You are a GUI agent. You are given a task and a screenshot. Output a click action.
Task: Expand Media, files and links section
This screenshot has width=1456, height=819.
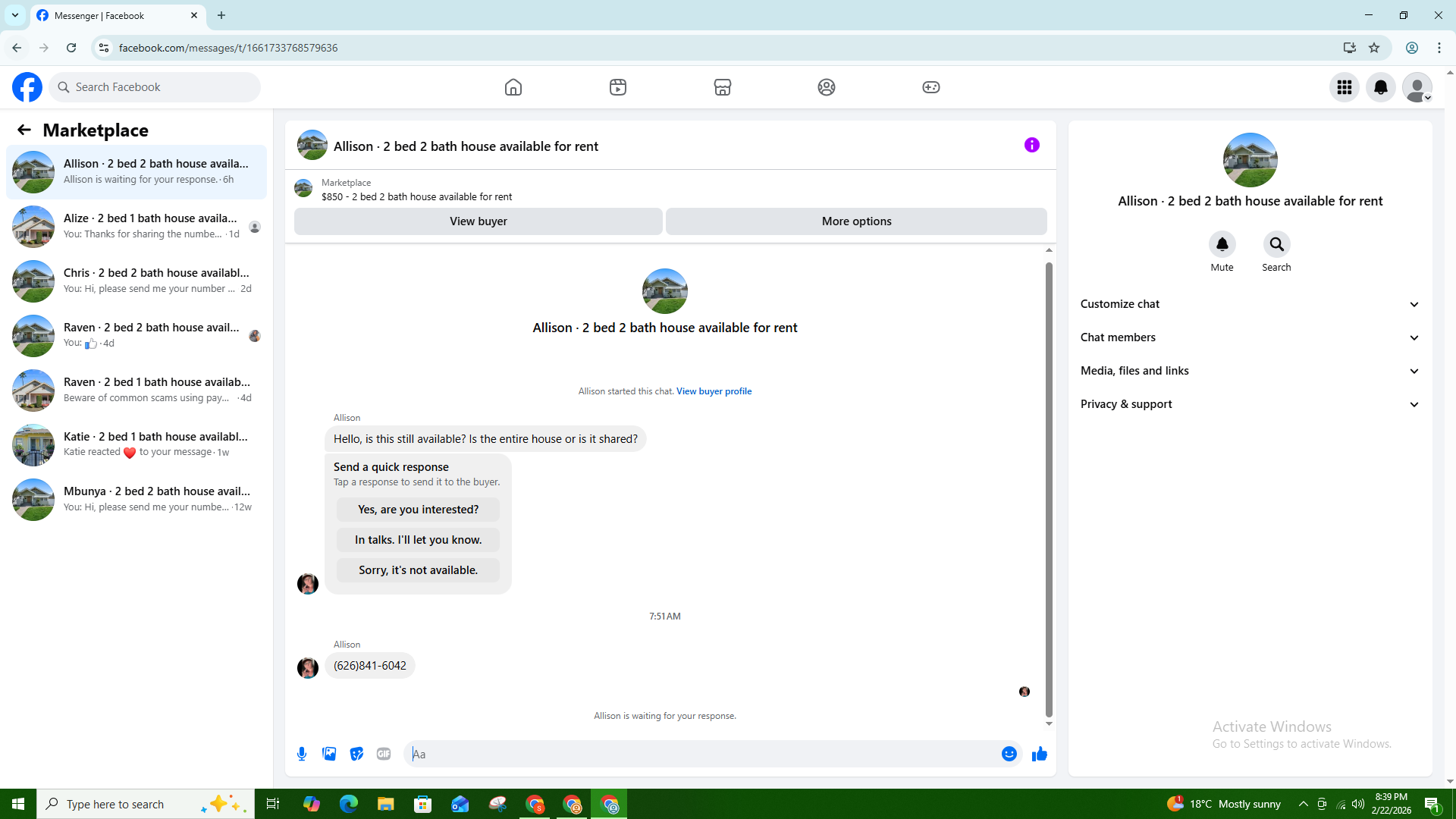(x=1250, y=371)
